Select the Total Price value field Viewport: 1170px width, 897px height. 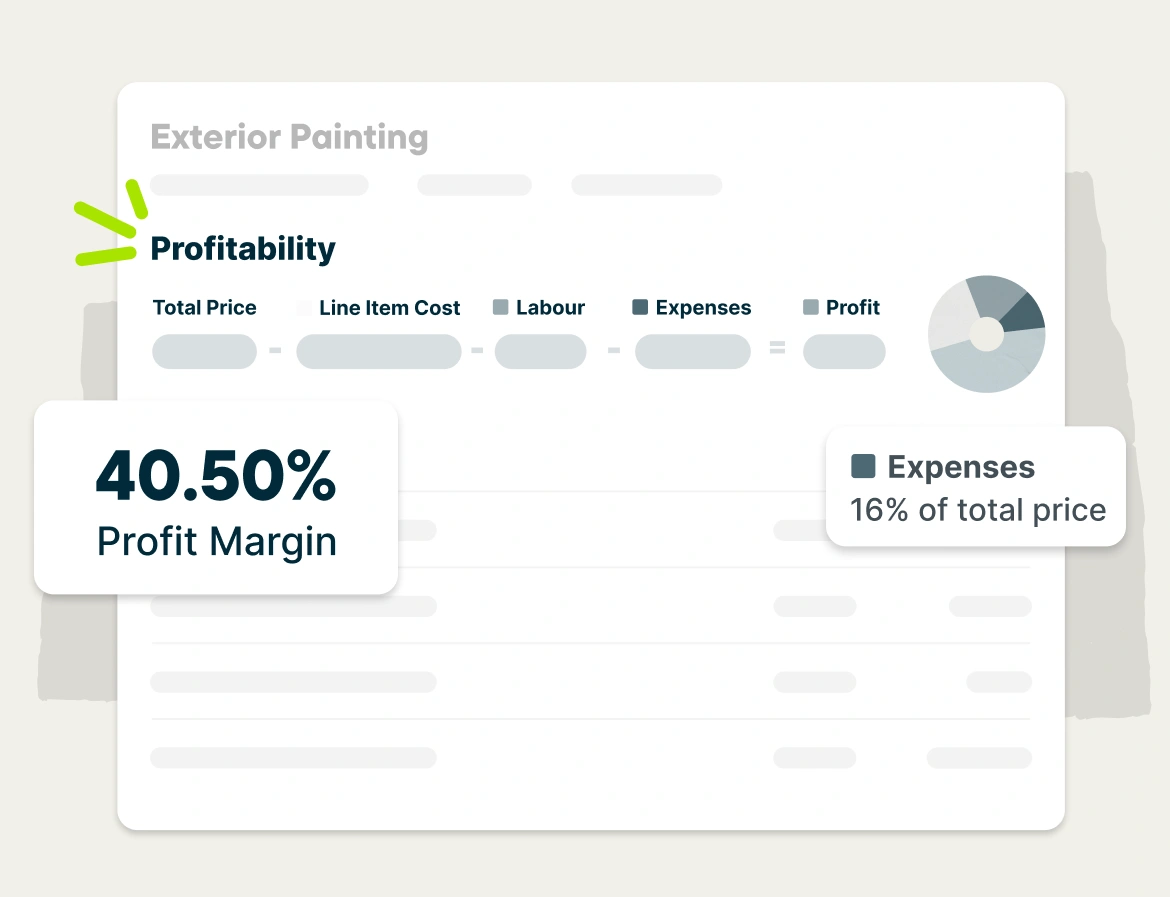point(204,351)
